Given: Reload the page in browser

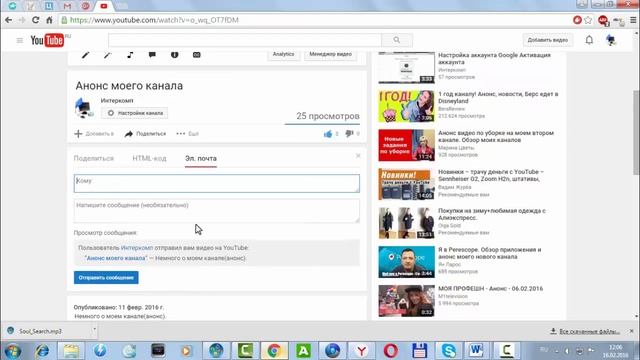Looking at the screenshot, I should (36, 20).
